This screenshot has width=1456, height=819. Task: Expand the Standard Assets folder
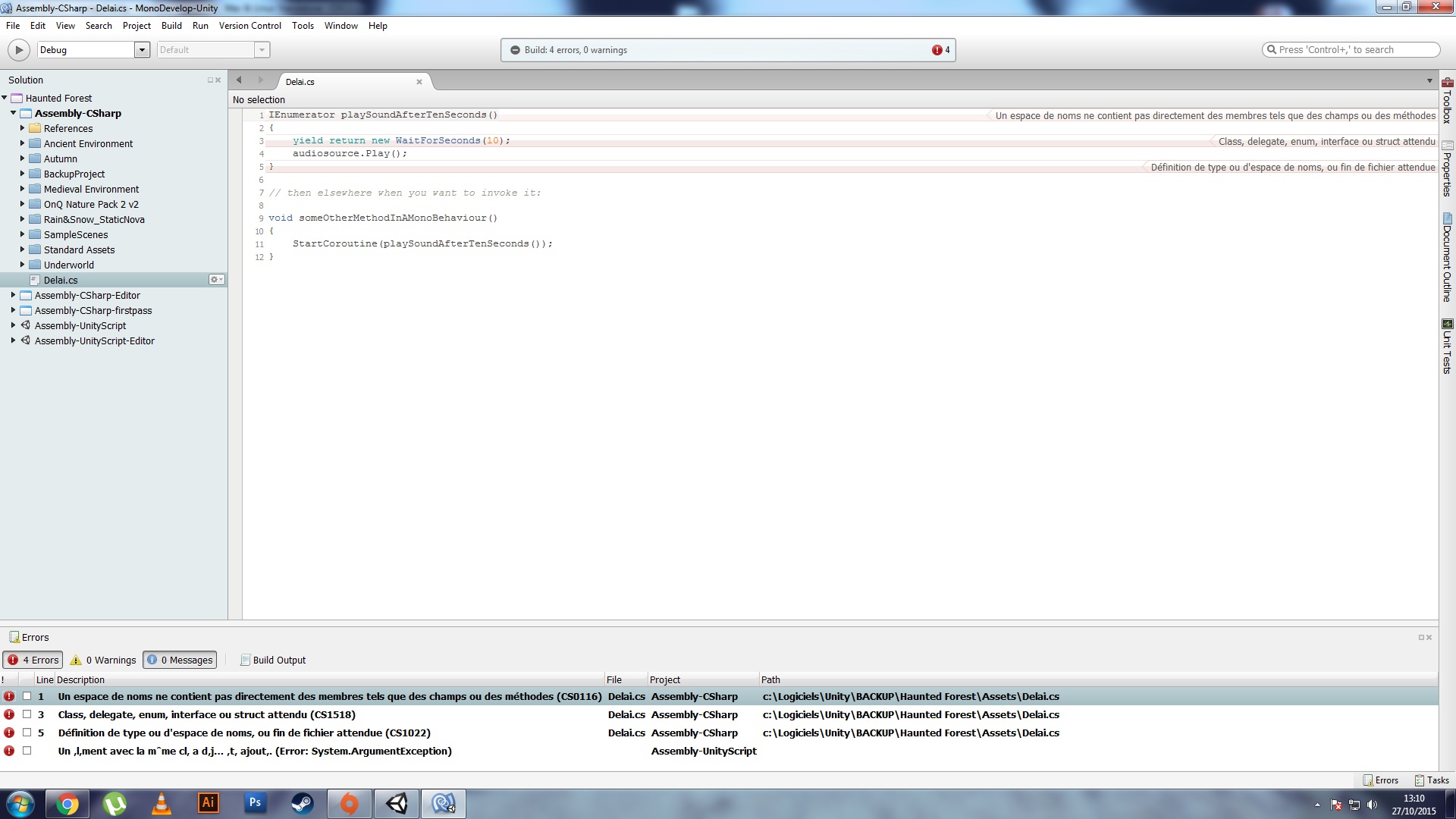click(x=22, y=249)
